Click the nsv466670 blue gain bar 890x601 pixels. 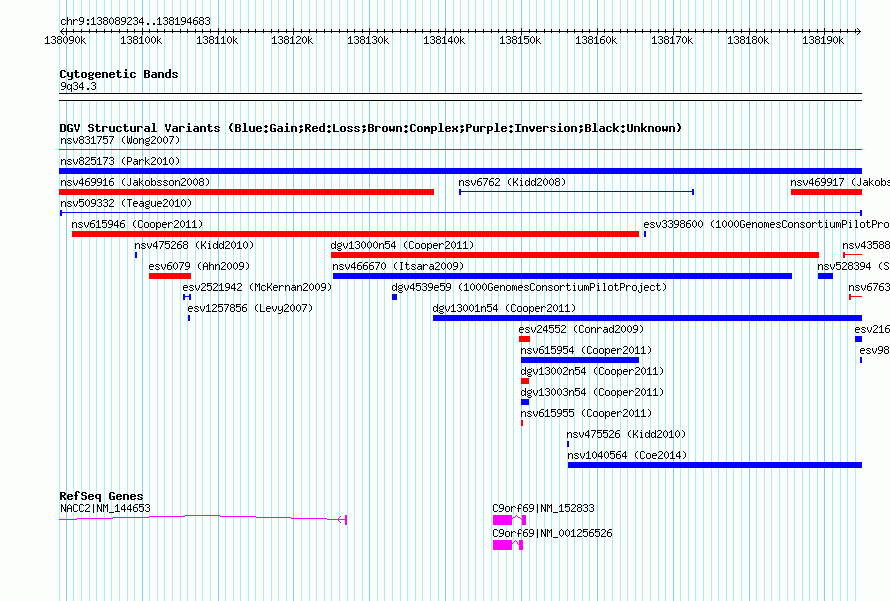[x=562, y=276]
